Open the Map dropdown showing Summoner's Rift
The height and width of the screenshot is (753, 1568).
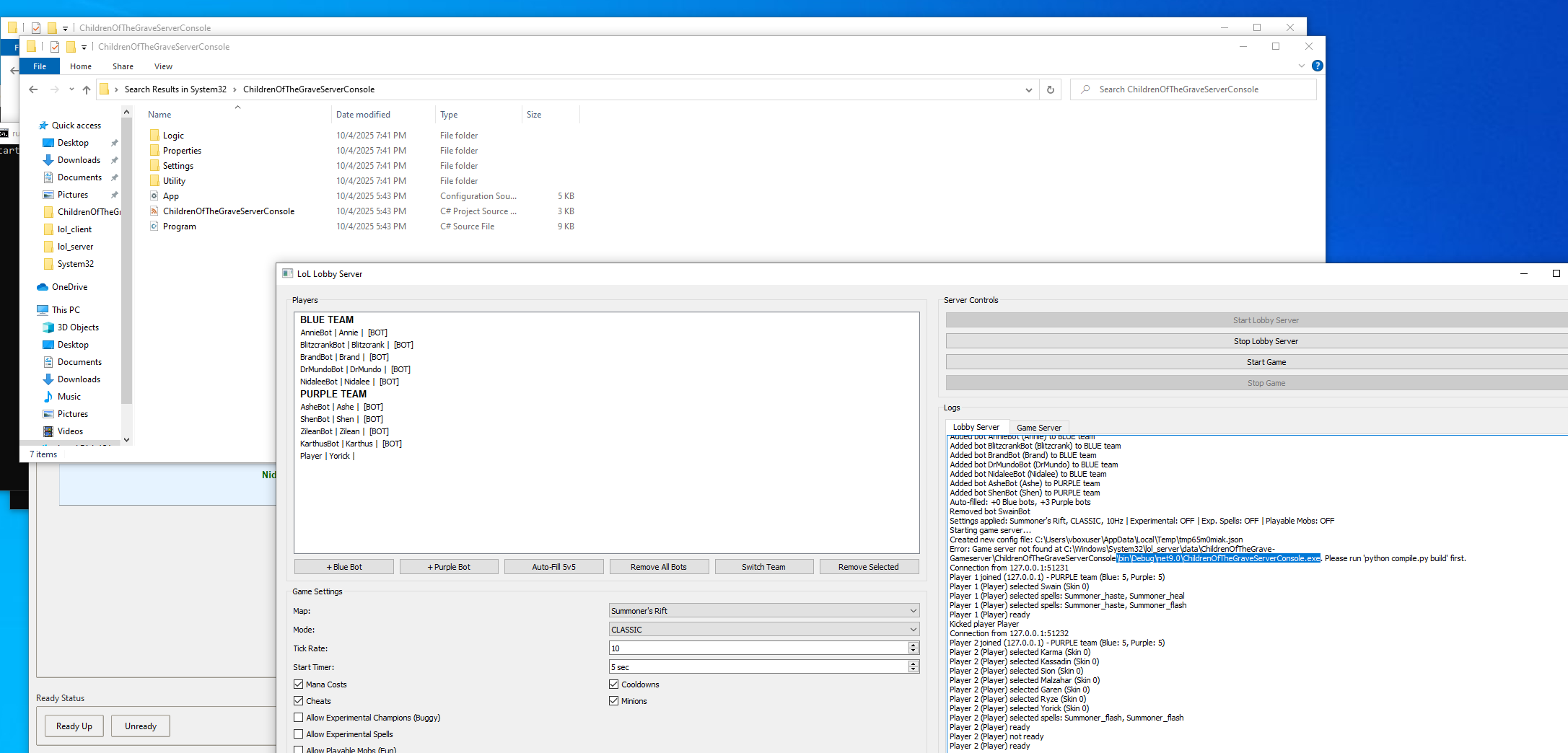click(x=763, y=611)
